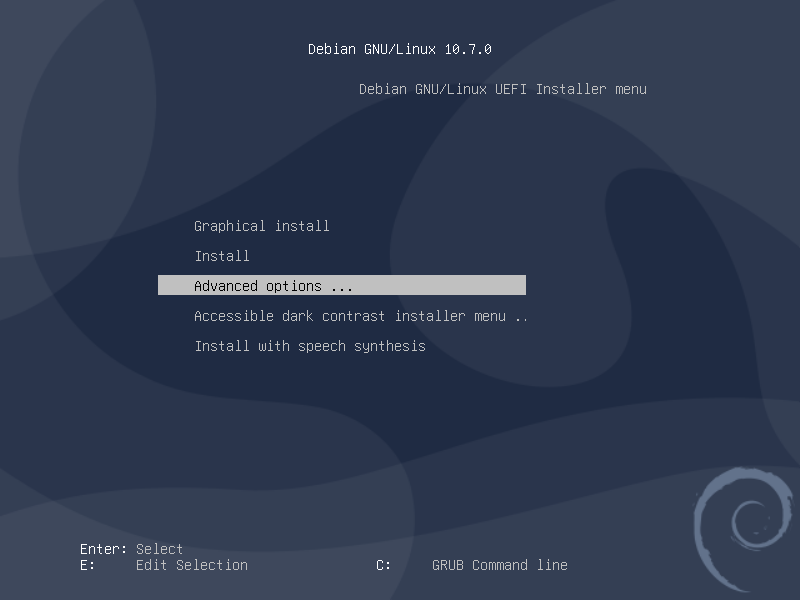Choose the plain Install entry
Image resolution: width=800 pixels, height=600 pixels.
tap(222, 256)
